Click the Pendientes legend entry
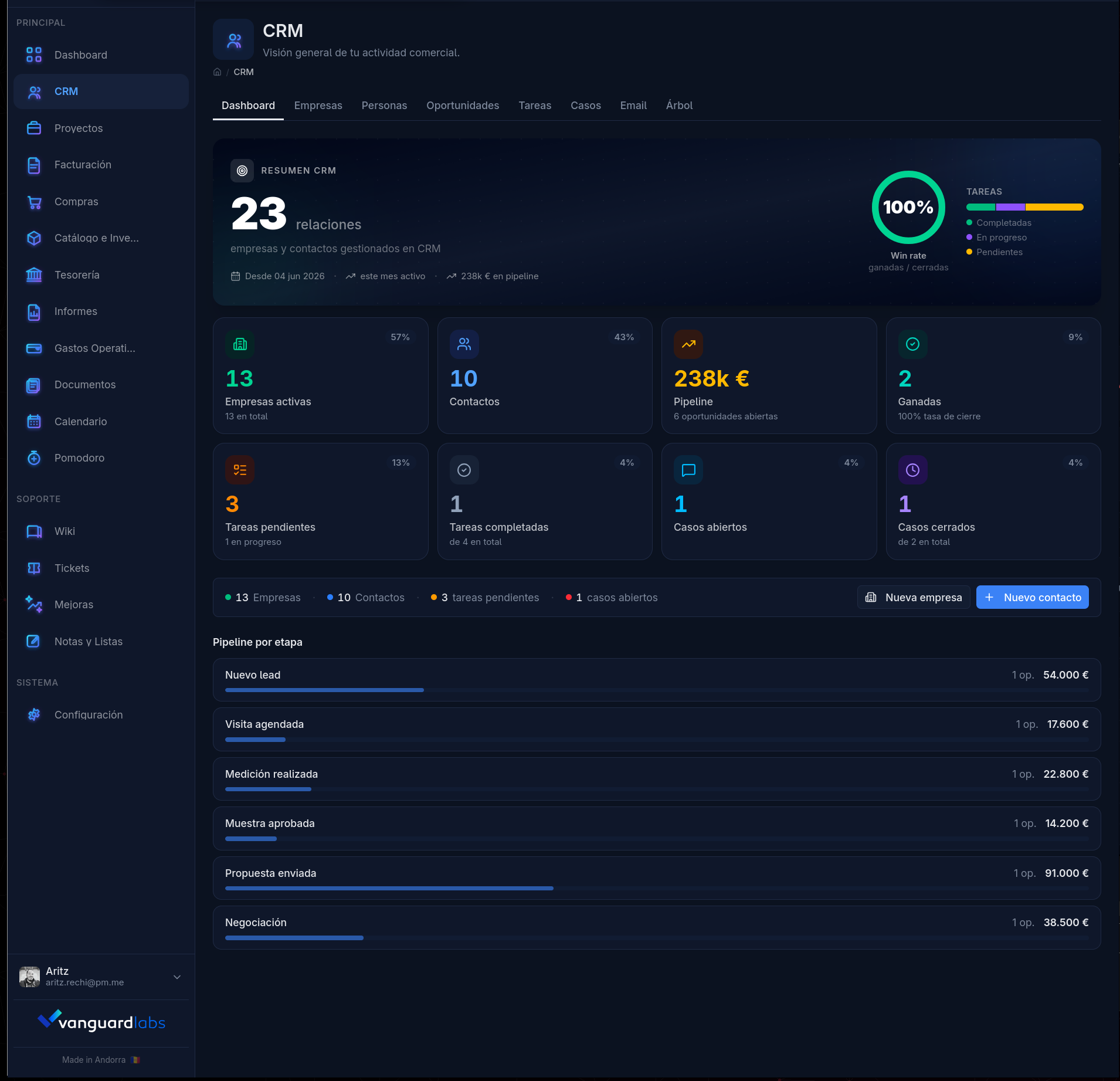The width and height of the screenshot is (1120, 1081). 995,252
